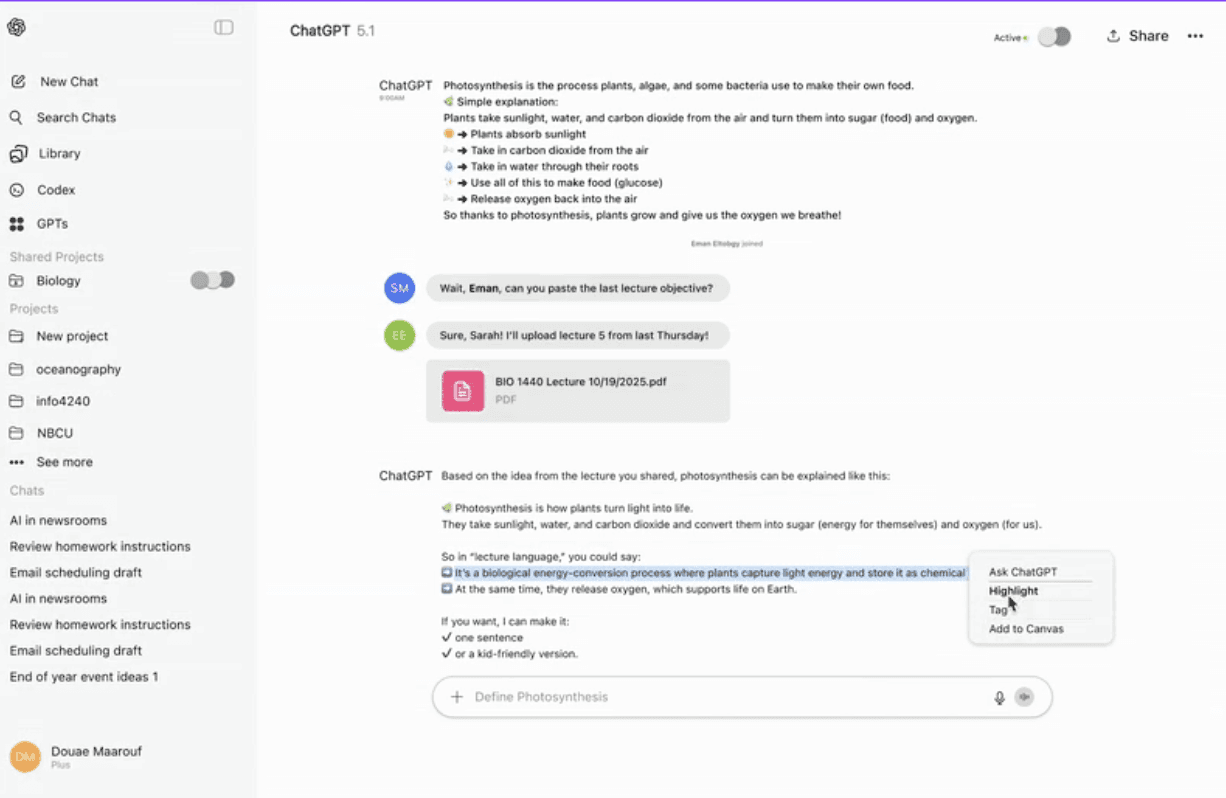Viewport: 1226px width, 798px height.
Task: Open the Library page
Action: click(x=45, y=154)
